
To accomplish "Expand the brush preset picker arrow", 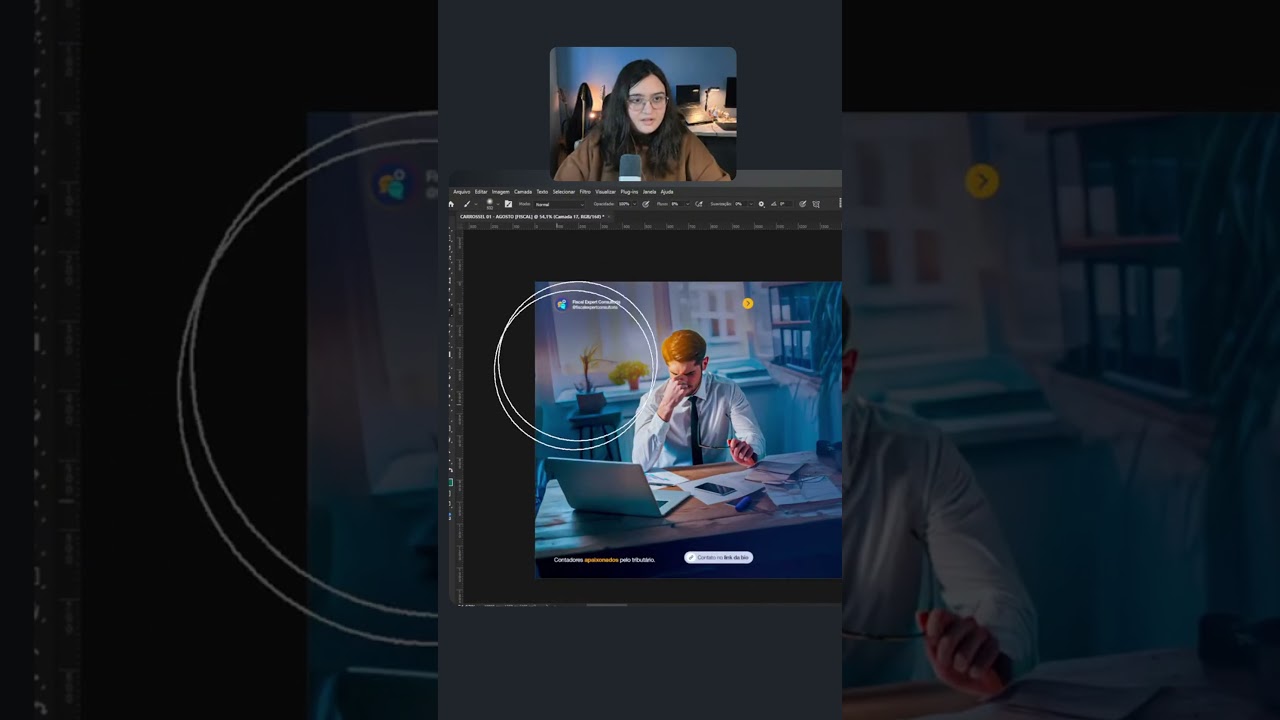I will (499, 204).
